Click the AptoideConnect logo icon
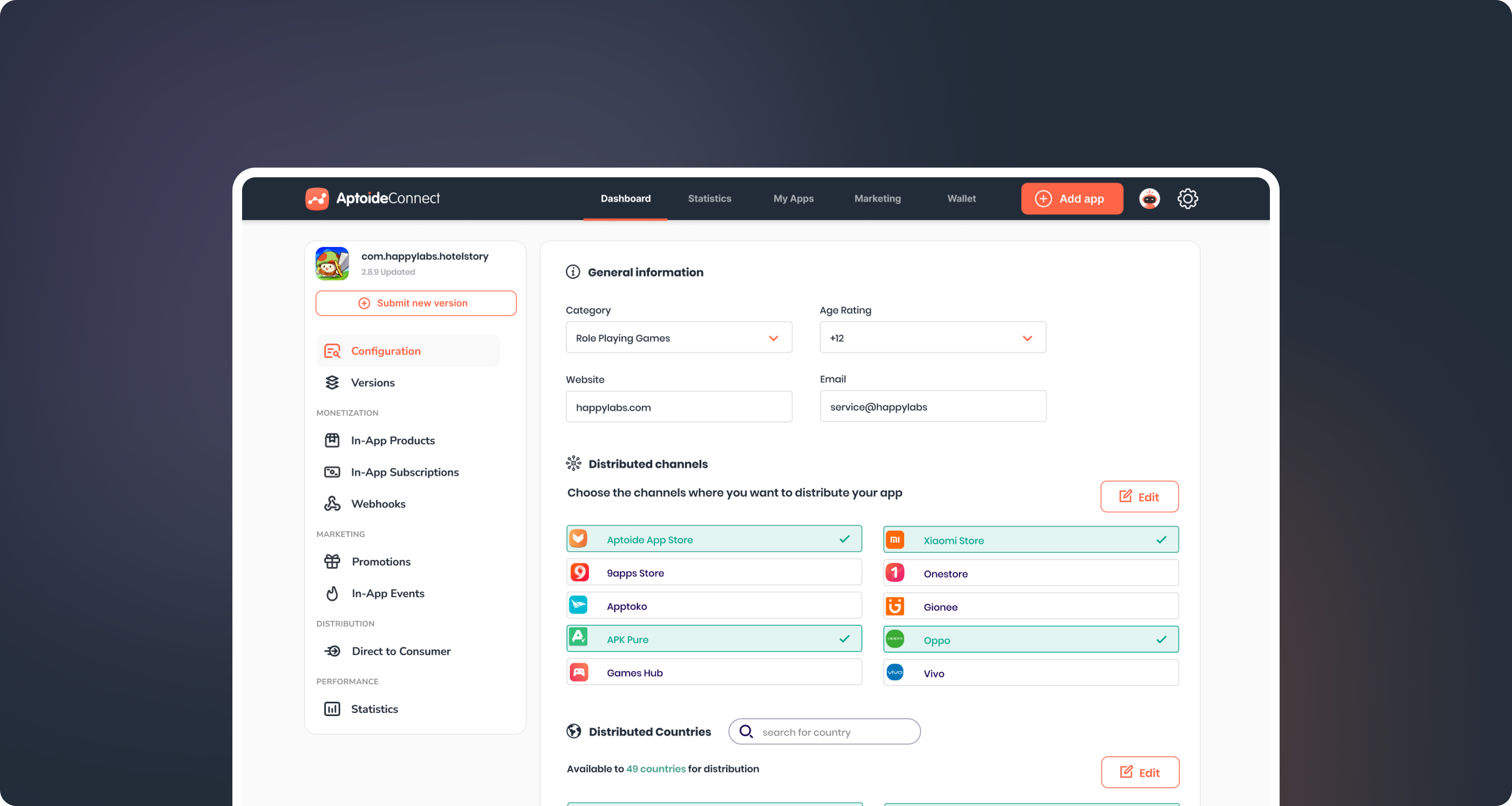 point(317,199)
